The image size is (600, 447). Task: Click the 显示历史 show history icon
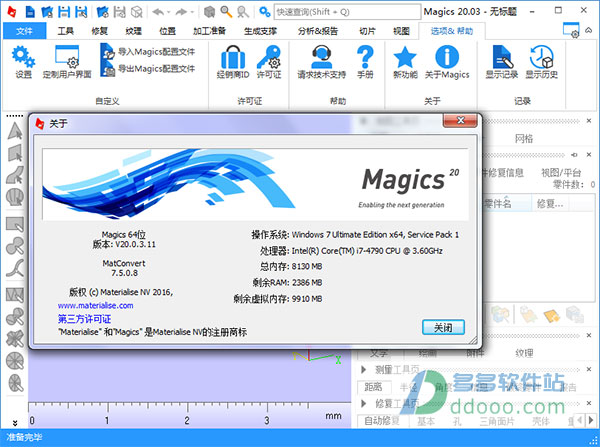tap(541, 62)
